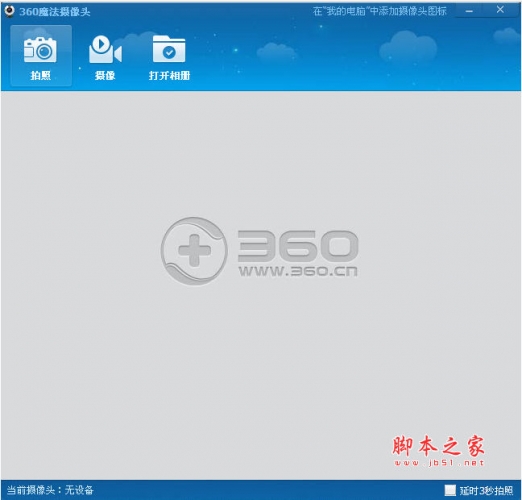This screenshot has height=500, width=522.
Task: Click the 当前摄像头：无设备 status text
Action: click(x=50, y=490)
